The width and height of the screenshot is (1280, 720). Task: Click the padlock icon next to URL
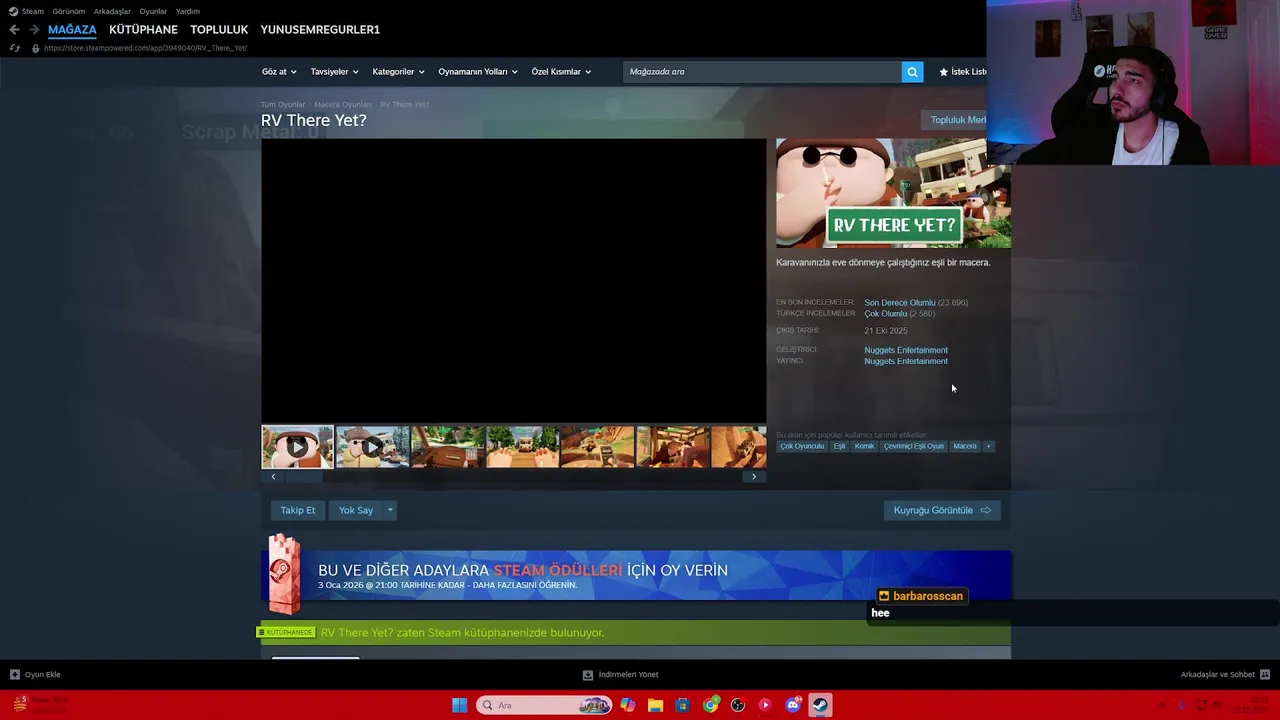[36, 48]
